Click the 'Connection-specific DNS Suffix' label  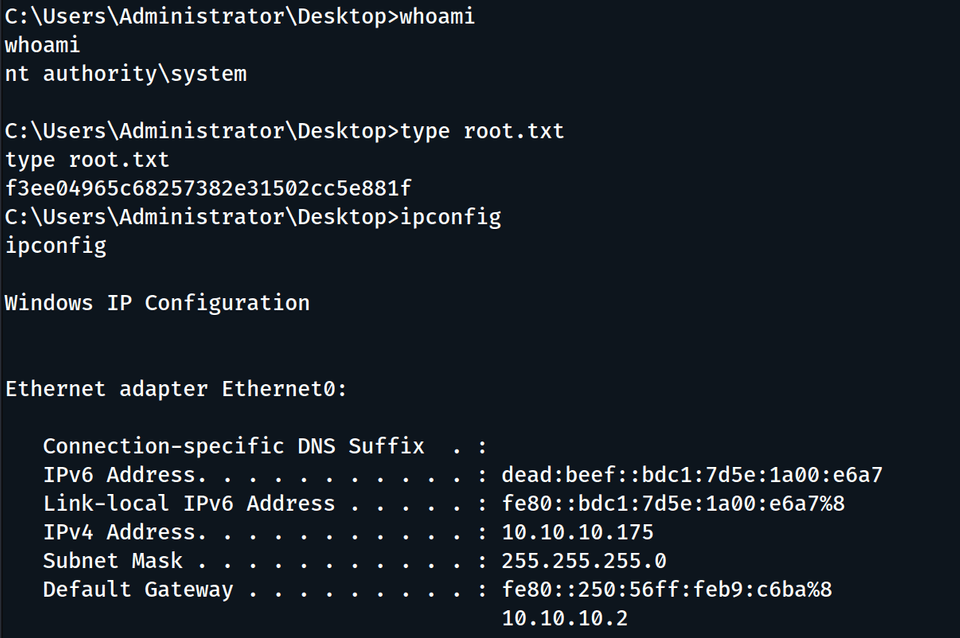[x=233, y=446]
